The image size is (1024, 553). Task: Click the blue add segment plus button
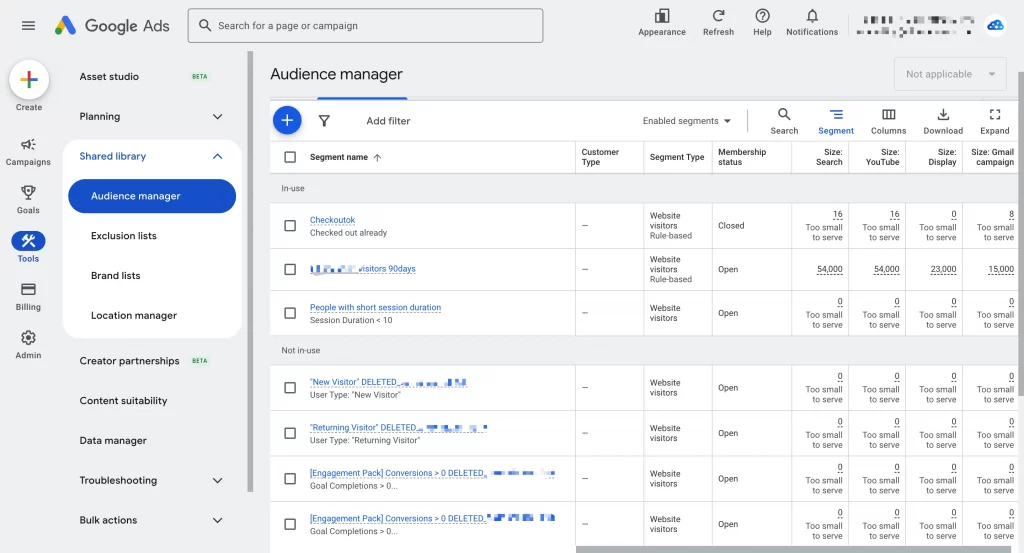tap(287, 120)
